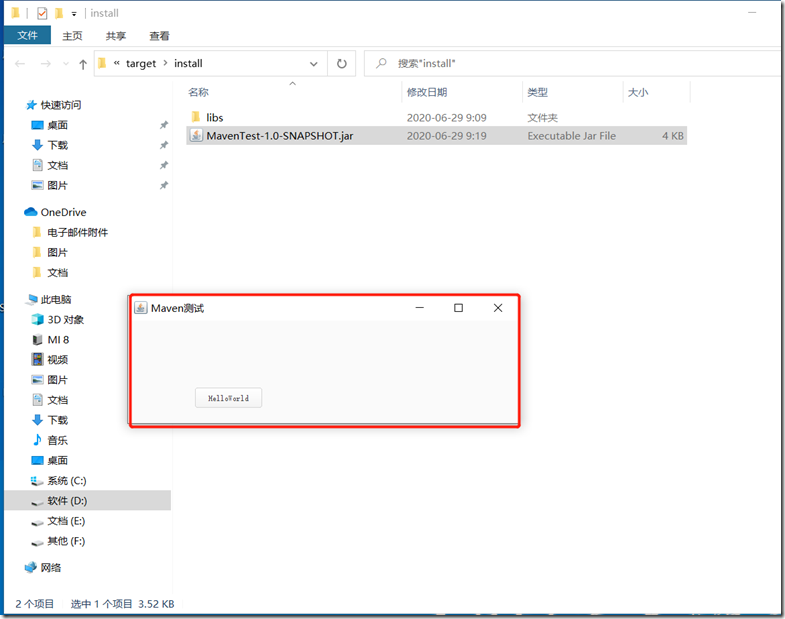Image resolution: width=785 pixels, height=619 pixels.
Task: Click new folder icon in quick access toolbar
Action: click(59, 13)
